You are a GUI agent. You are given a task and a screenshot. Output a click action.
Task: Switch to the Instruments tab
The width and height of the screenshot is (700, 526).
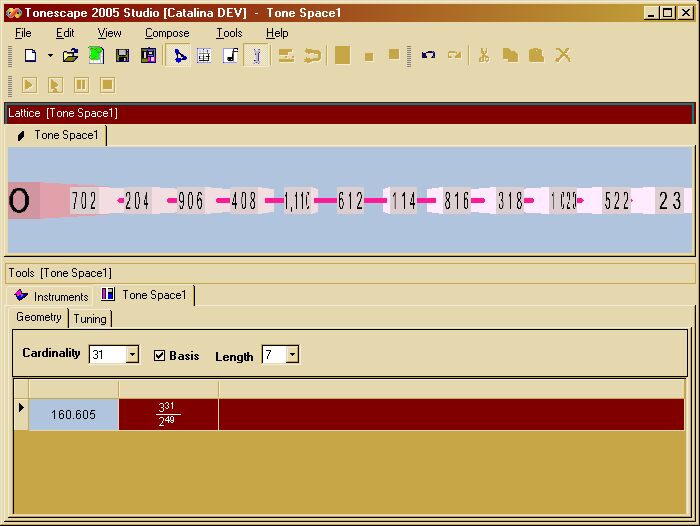pyautogui.click(x=51, y=296)
